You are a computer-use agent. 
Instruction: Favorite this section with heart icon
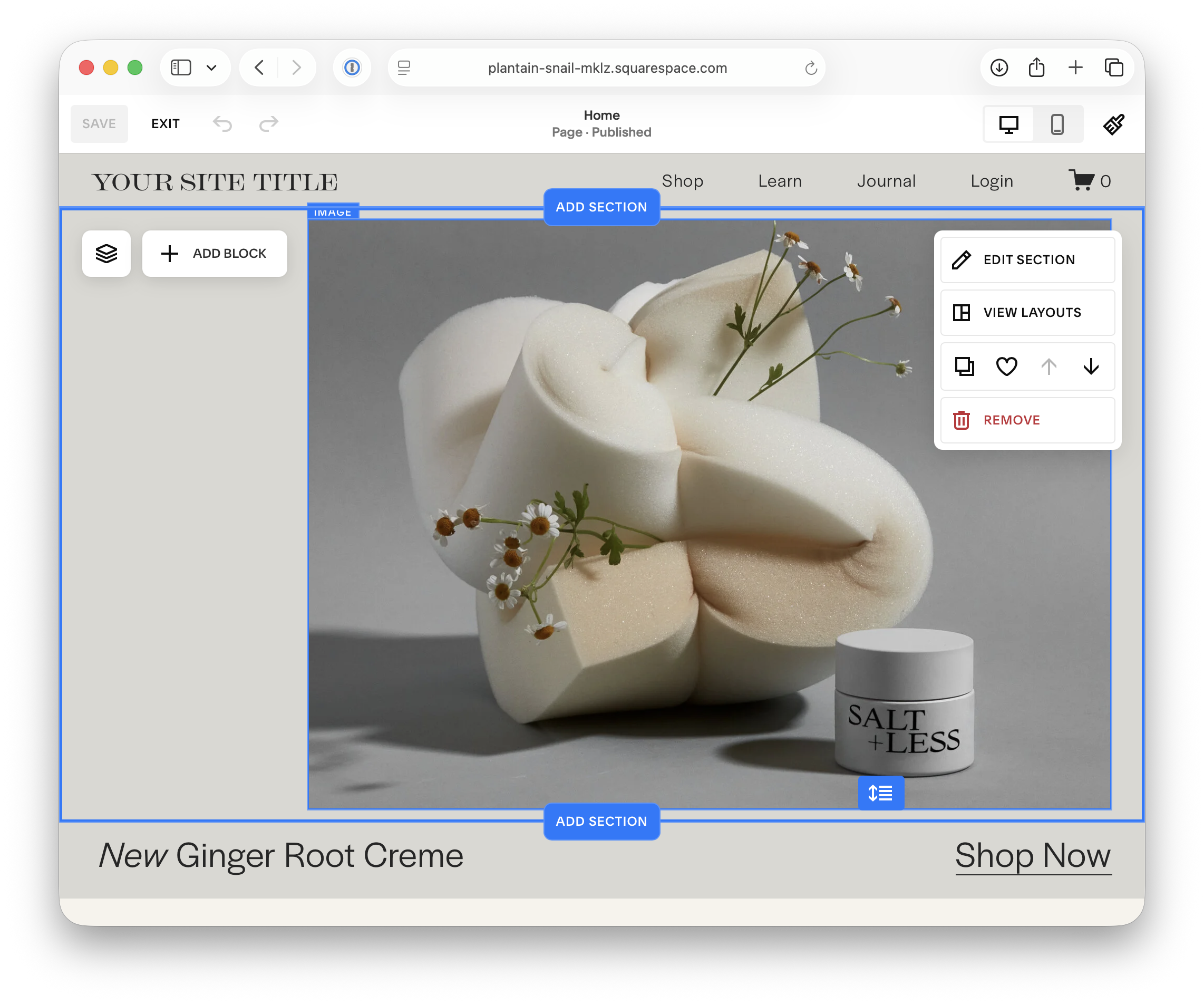1006,366
